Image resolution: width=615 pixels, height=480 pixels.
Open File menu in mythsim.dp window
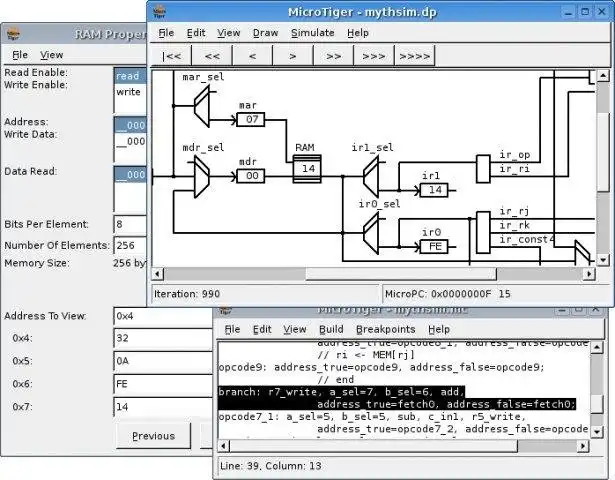(166, 33)
